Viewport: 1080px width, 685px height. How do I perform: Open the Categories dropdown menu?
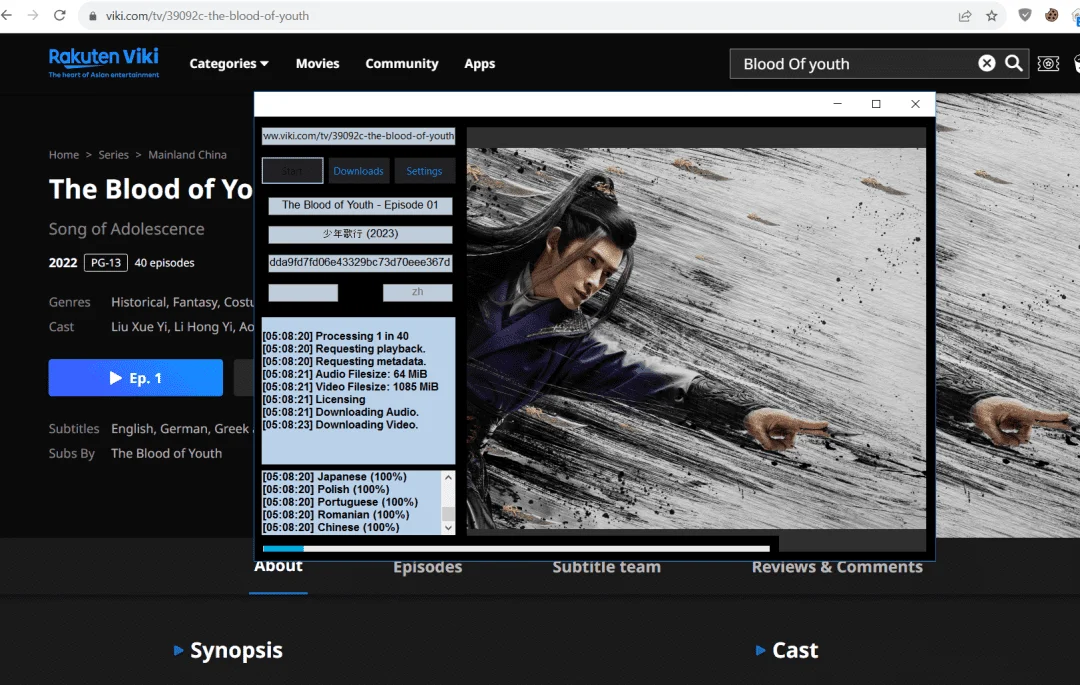click(229, 63)
